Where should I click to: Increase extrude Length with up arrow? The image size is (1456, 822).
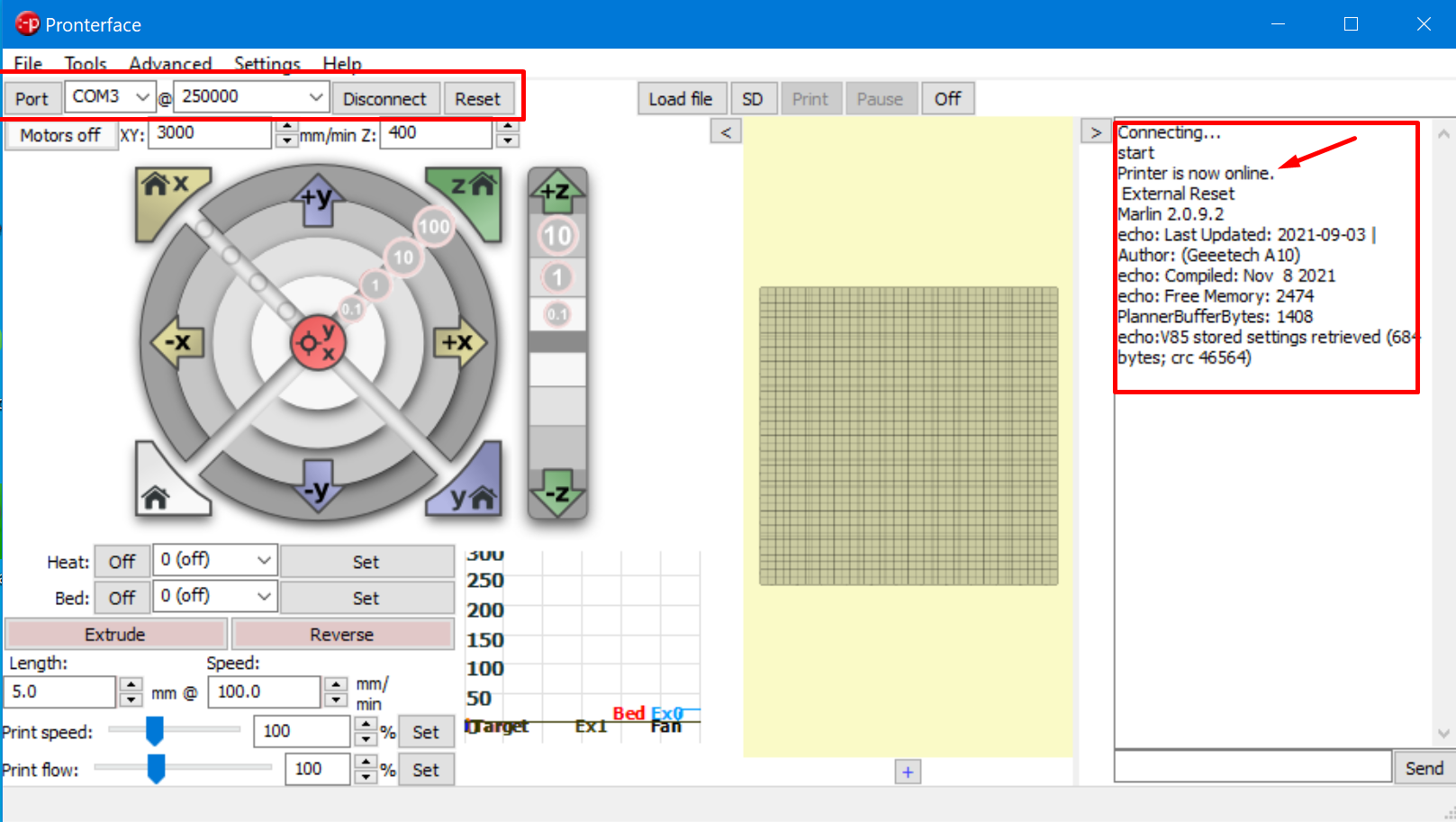coord(131,684)
